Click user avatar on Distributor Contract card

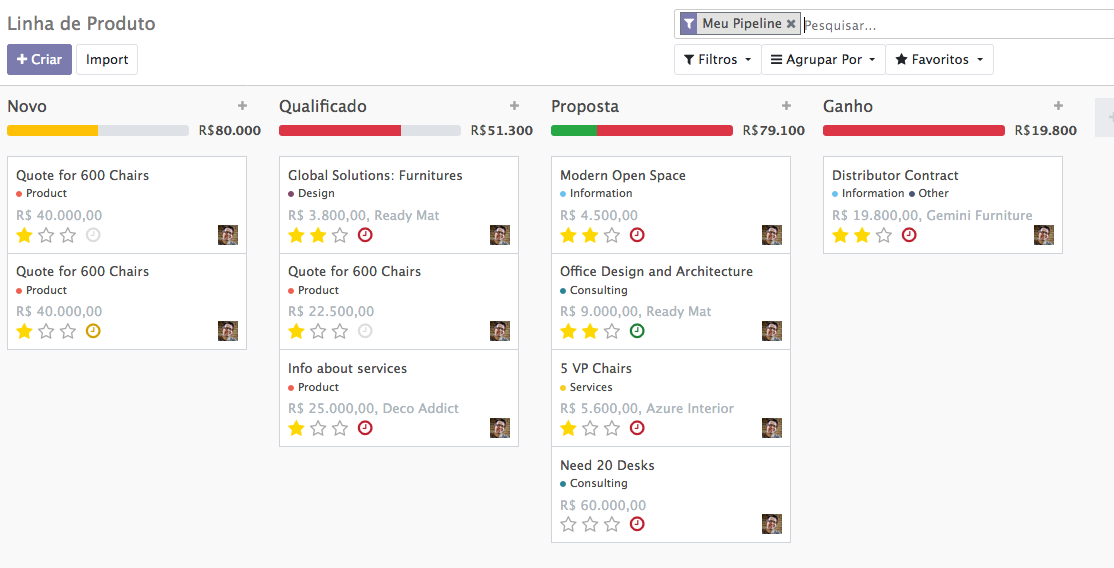pos(1044,235)
